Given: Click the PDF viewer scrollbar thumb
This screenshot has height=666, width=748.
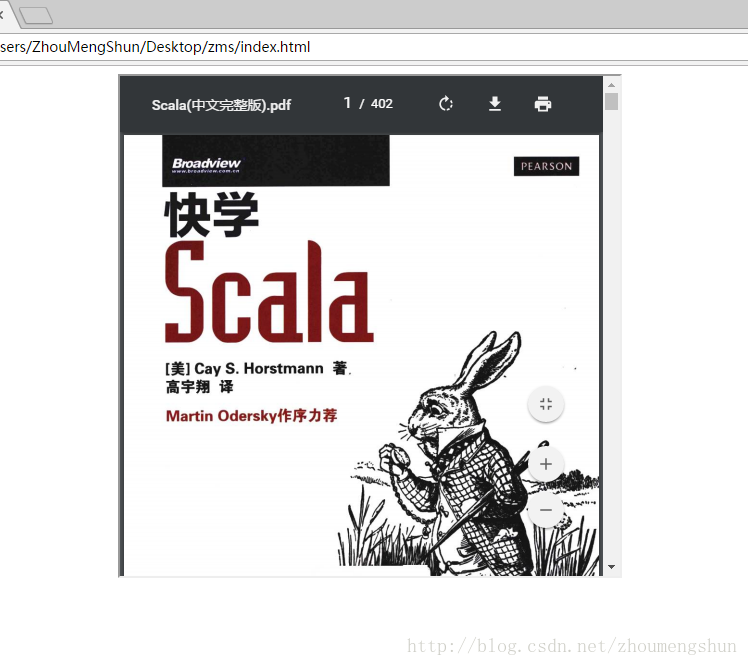Looking at the screenshot, I should [x=612, y=102].
